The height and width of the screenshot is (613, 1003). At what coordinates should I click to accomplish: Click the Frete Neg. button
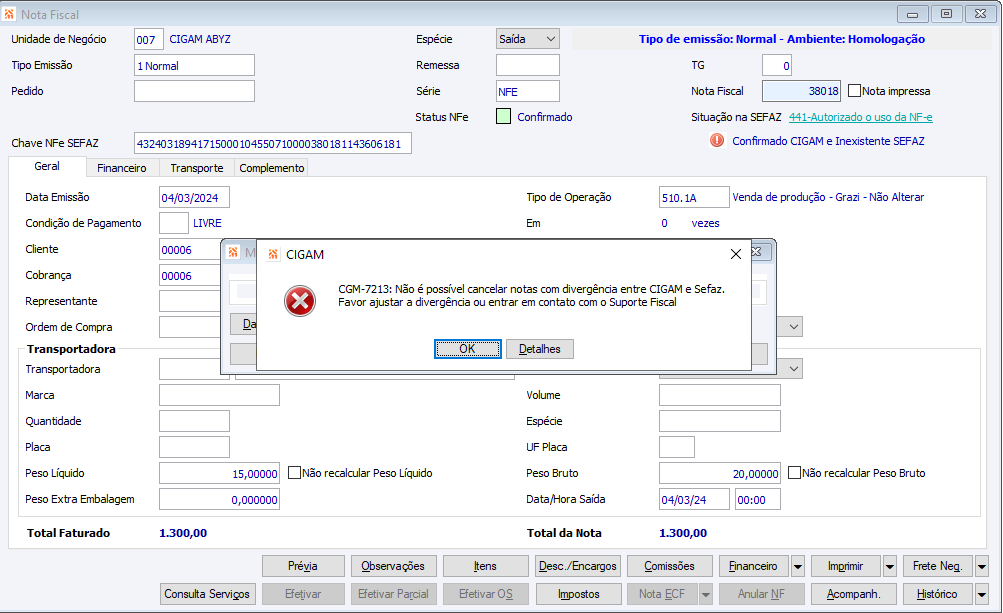[938, 566]
